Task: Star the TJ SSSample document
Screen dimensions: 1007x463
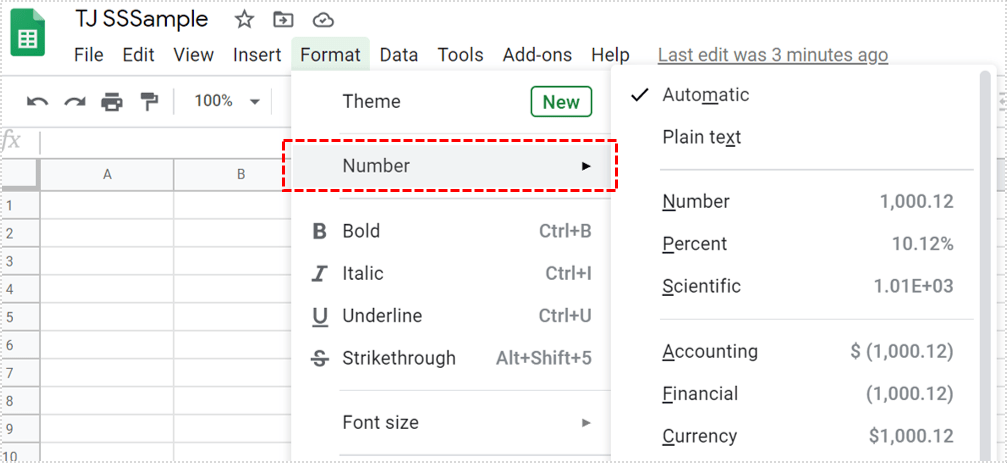Action: (x=244, y=20)
